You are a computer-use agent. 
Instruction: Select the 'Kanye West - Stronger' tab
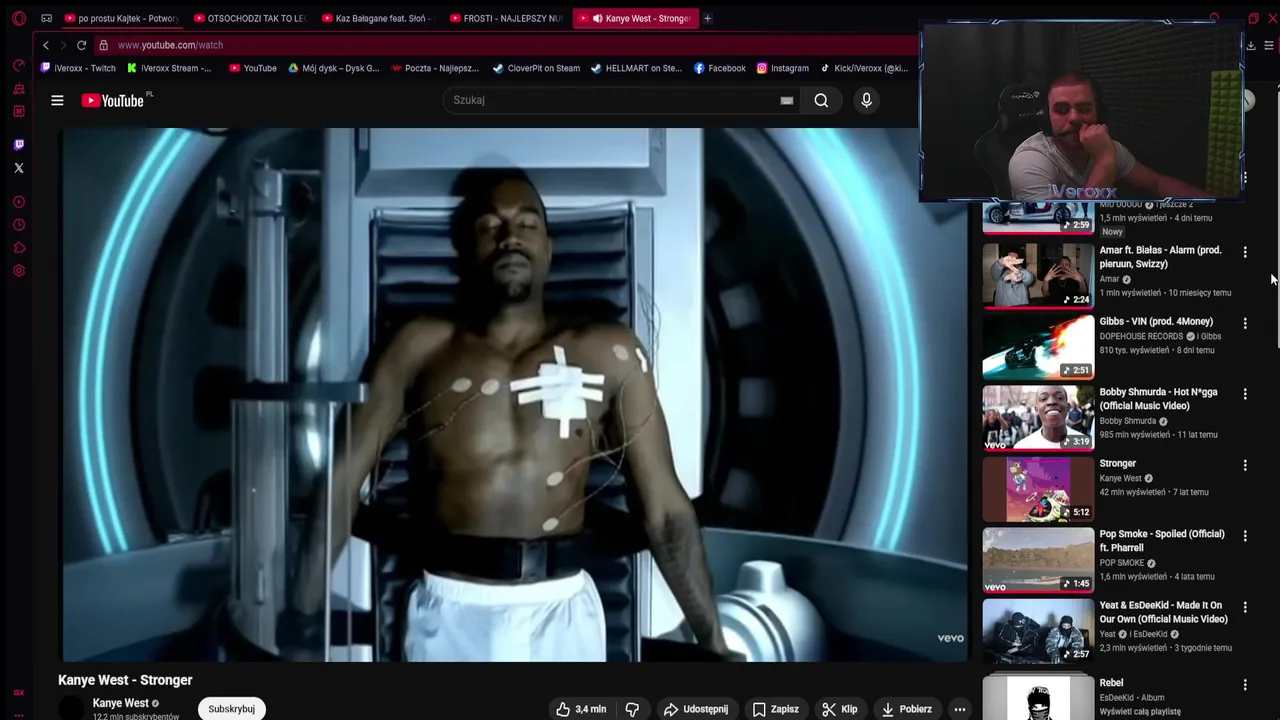coord(635,18)
